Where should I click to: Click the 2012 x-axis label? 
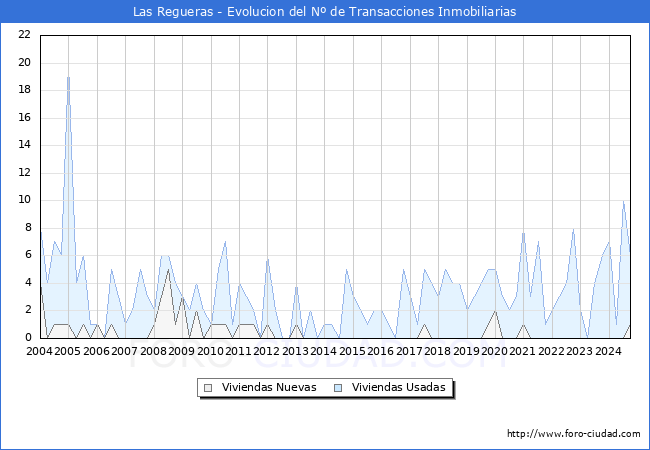[x=267, y=351]
